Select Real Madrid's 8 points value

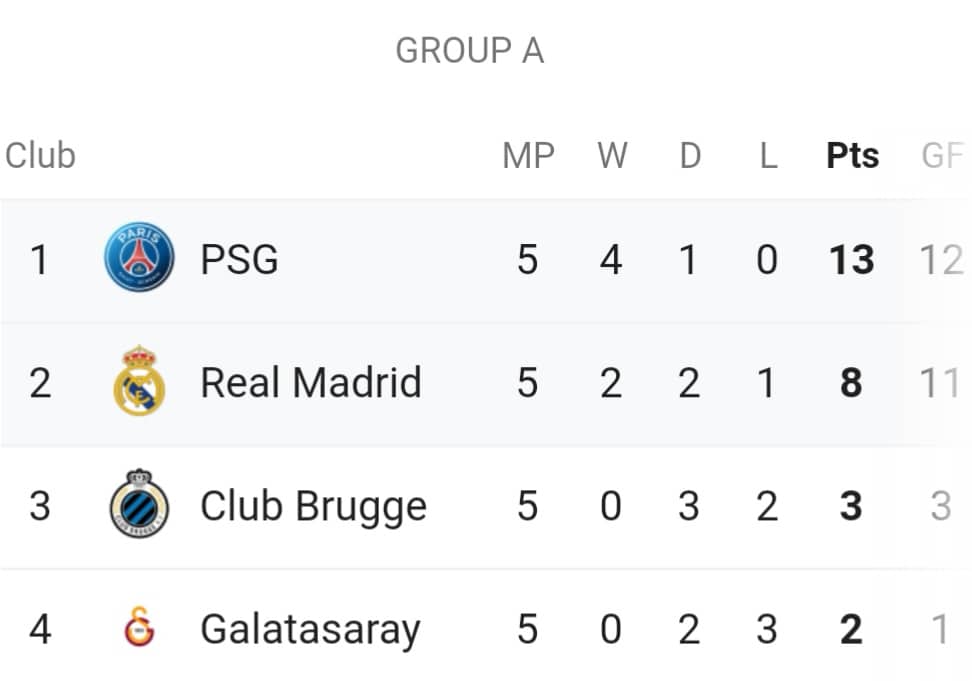click(x=851, y=382)
